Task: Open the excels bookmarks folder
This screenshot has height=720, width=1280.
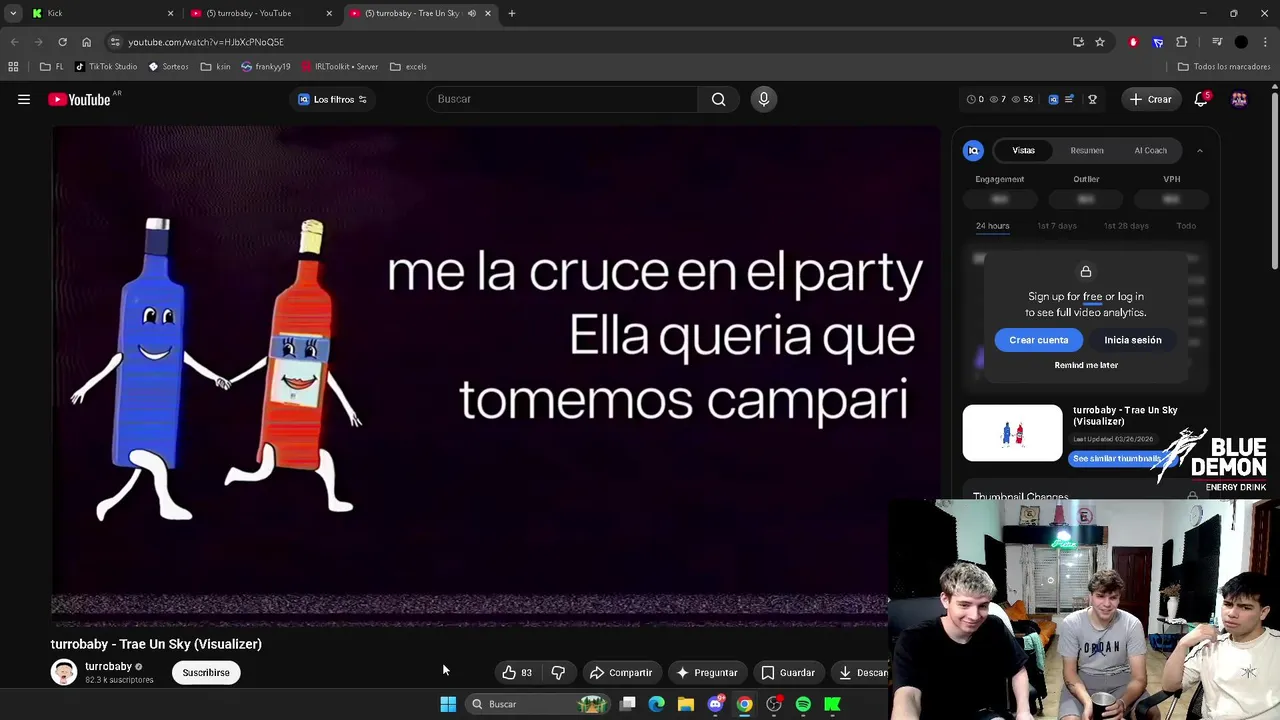Action: [408, 67]
